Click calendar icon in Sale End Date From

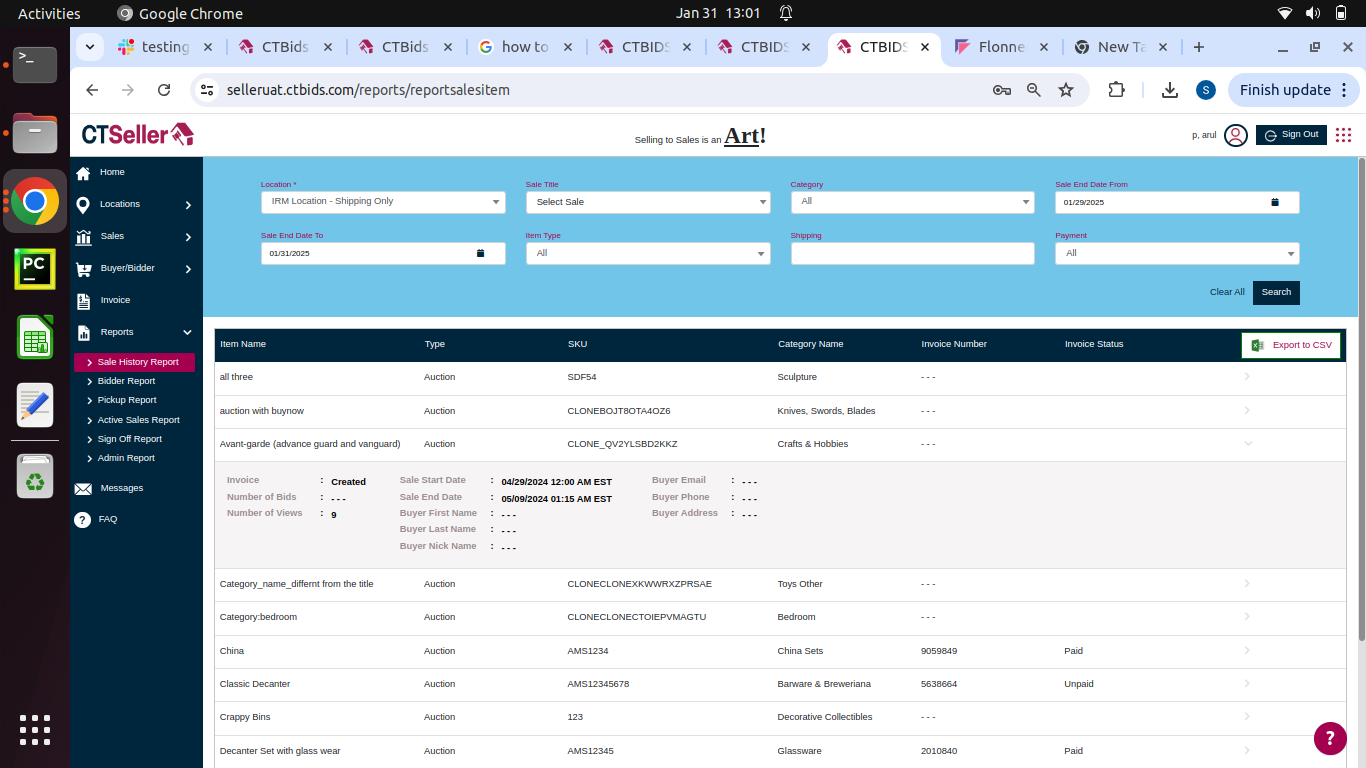click(1275, 202)
